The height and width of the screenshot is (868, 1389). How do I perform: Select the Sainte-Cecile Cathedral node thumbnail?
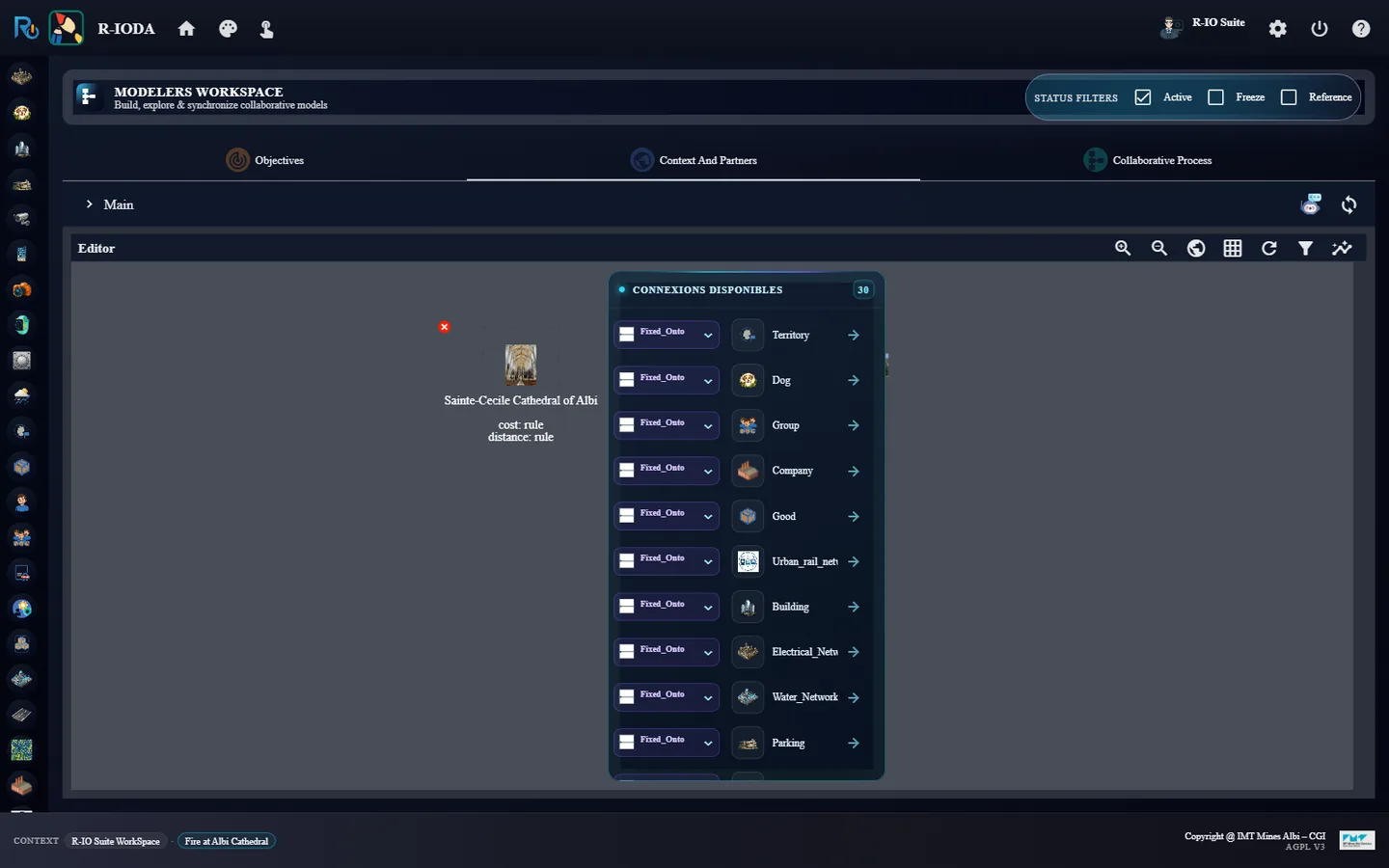point(521,366)
